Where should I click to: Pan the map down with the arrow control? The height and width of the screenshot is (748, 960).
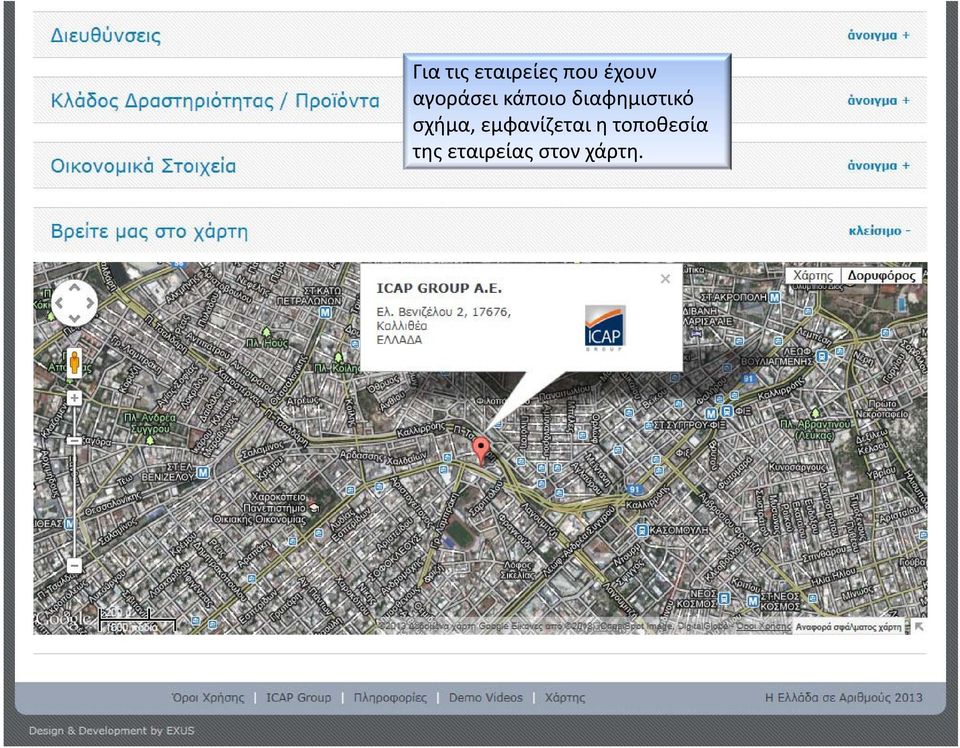(74, 318)
